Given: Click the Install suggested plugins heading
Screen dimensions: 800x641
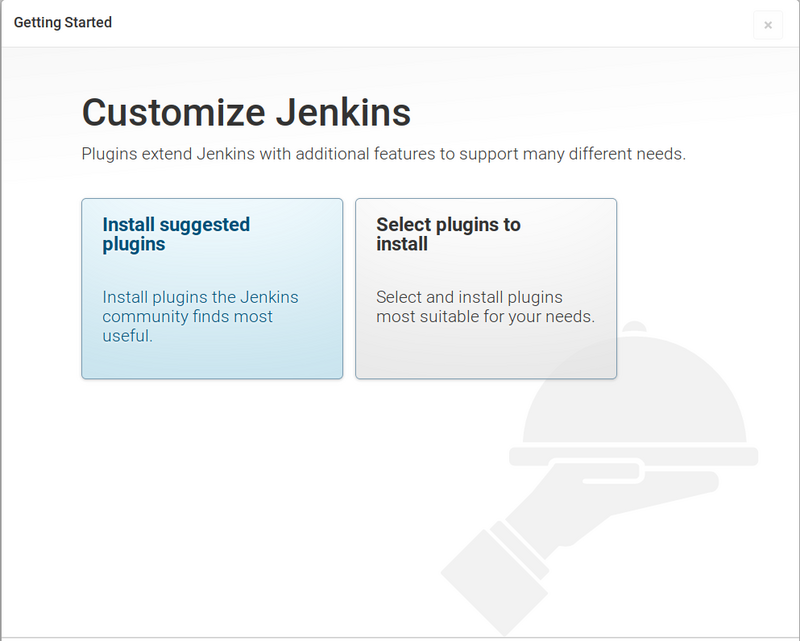Looking at the screenshot, I should [175, 236].
